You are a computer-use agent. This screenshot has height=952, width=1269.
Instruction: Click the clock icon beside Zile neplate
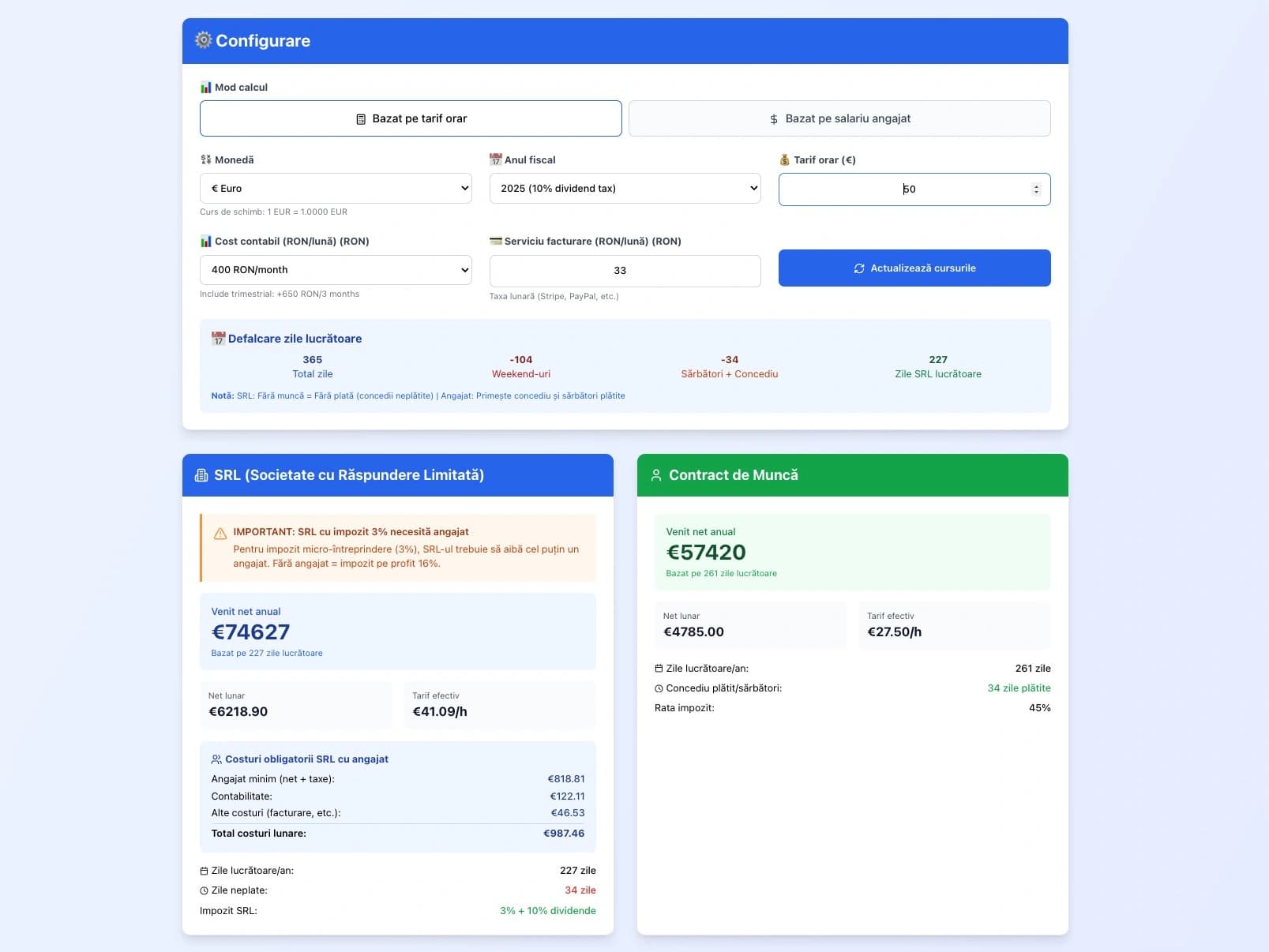click(205, 890)
